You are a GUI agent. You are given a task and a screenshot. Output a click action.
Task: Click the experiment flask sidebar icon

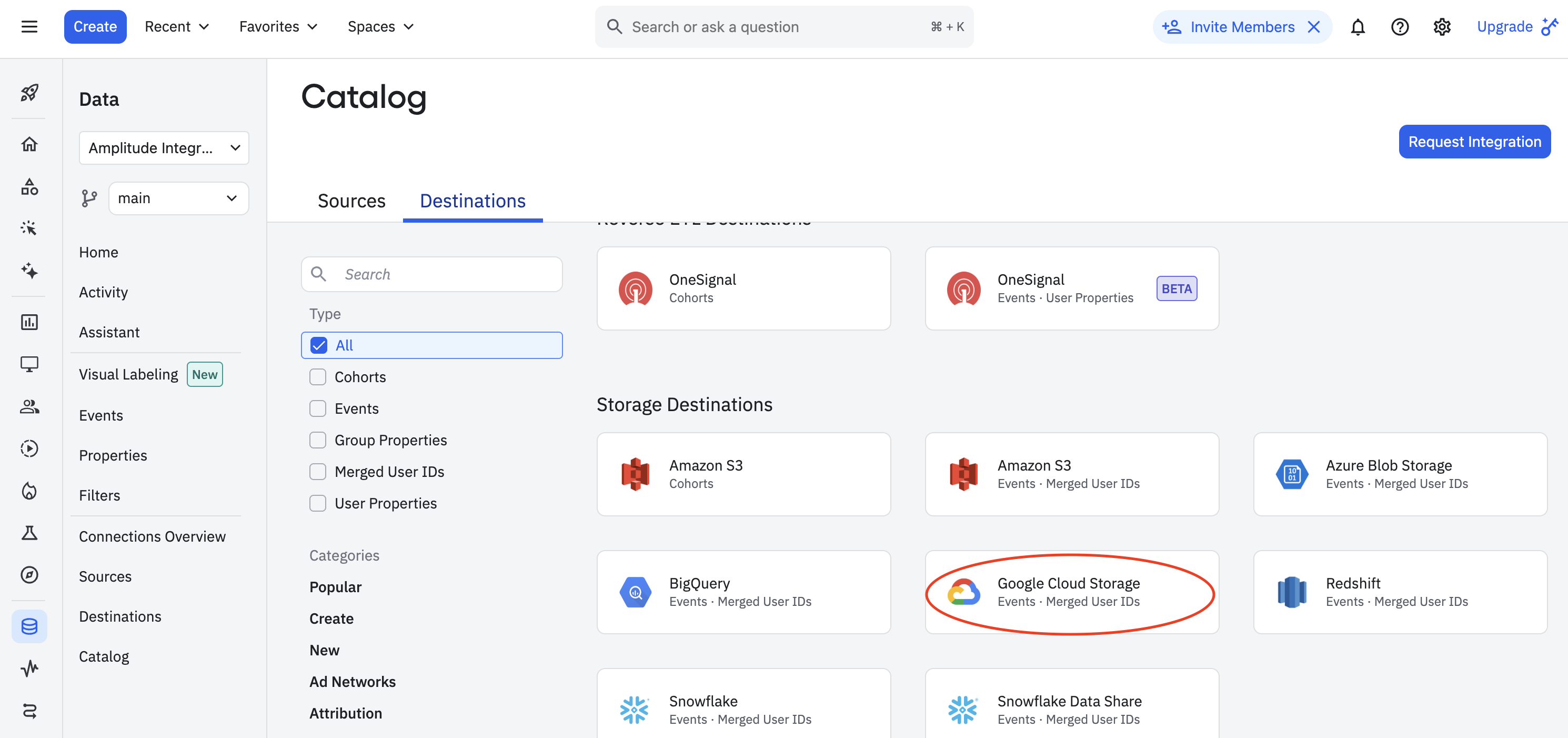(29, 533)
